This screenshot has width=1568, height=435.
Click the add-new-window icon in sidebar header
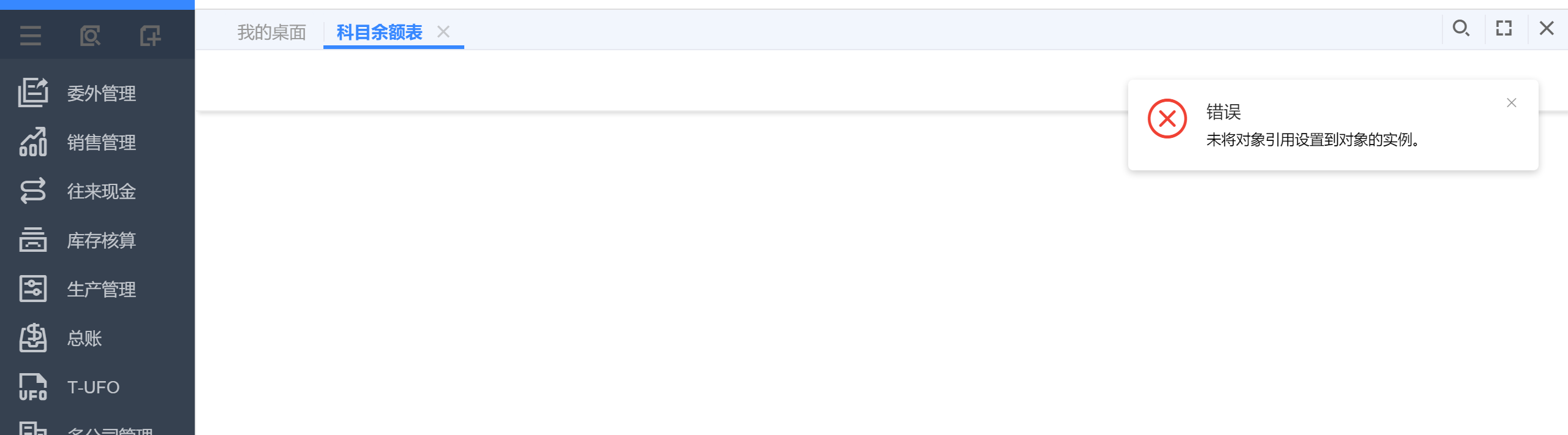(150, 36)
